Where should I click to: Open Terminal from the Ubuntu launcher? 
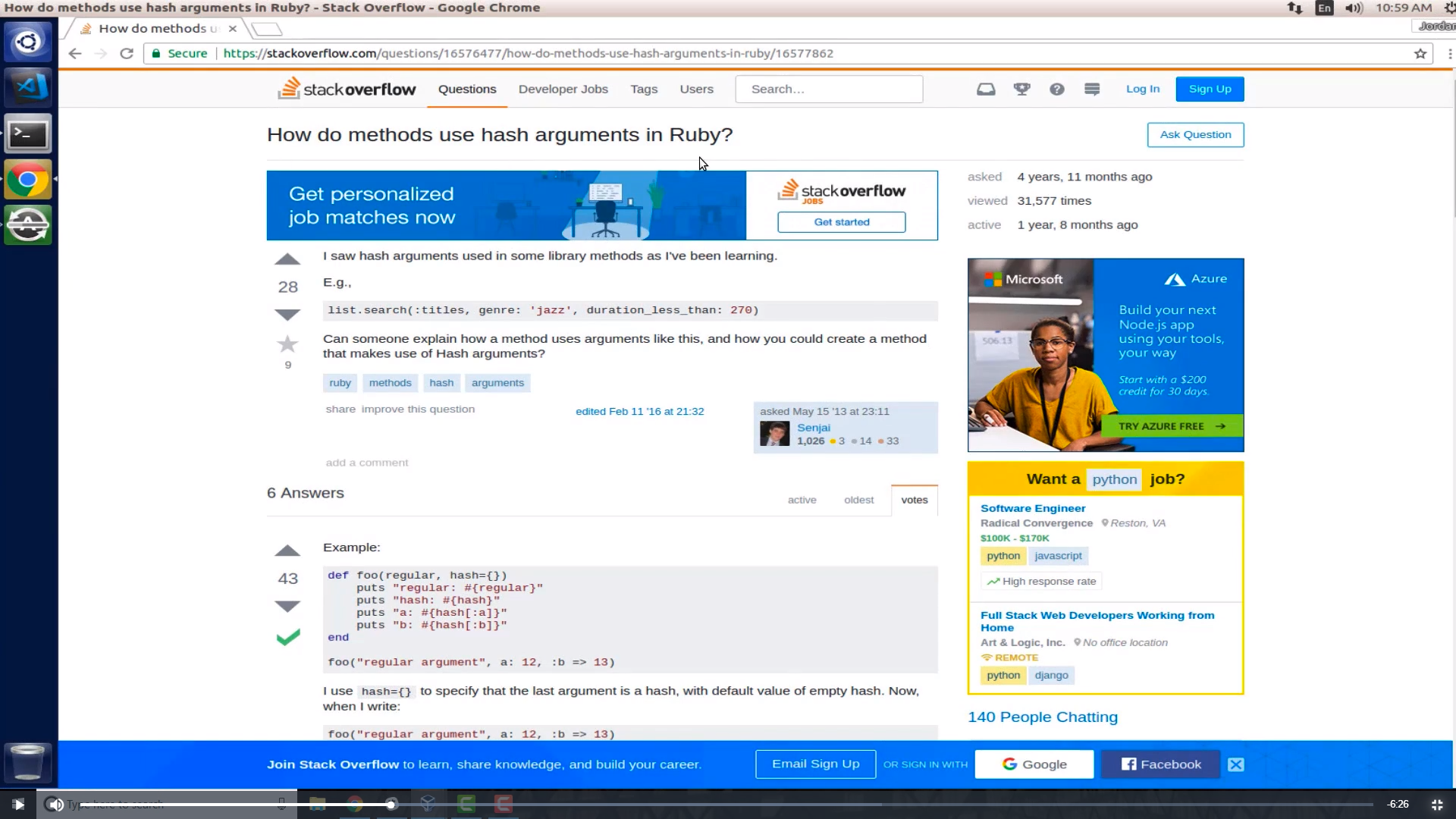pos(28,134)
